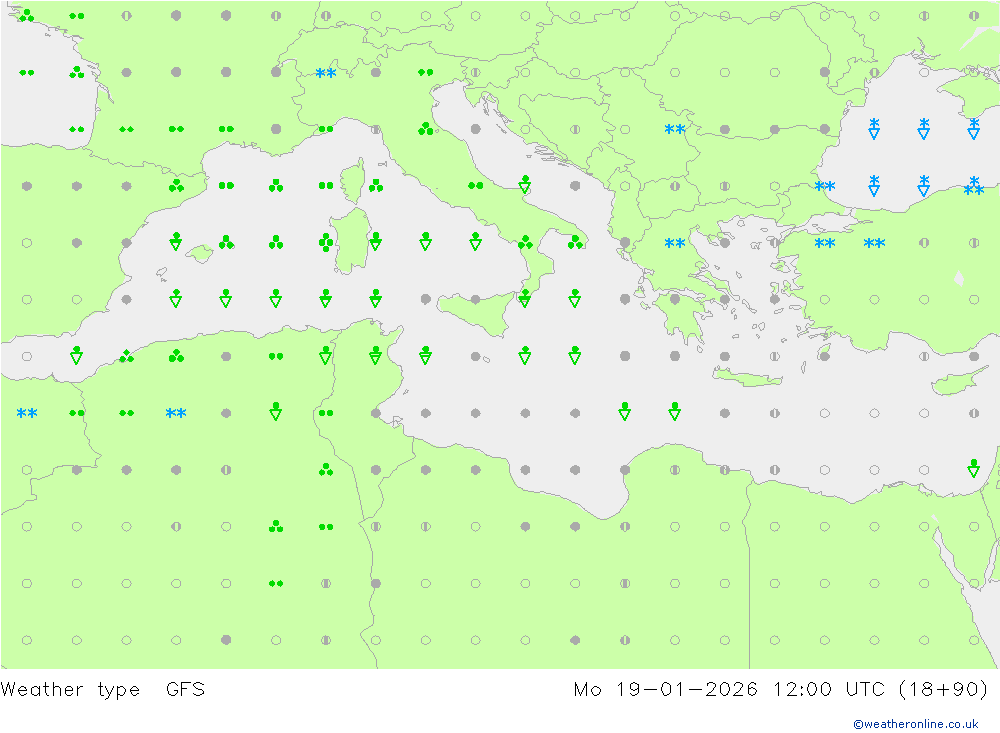The image size is (1000, 733).
Task: Click the island of Cyprus
Action: coord(955,381)
